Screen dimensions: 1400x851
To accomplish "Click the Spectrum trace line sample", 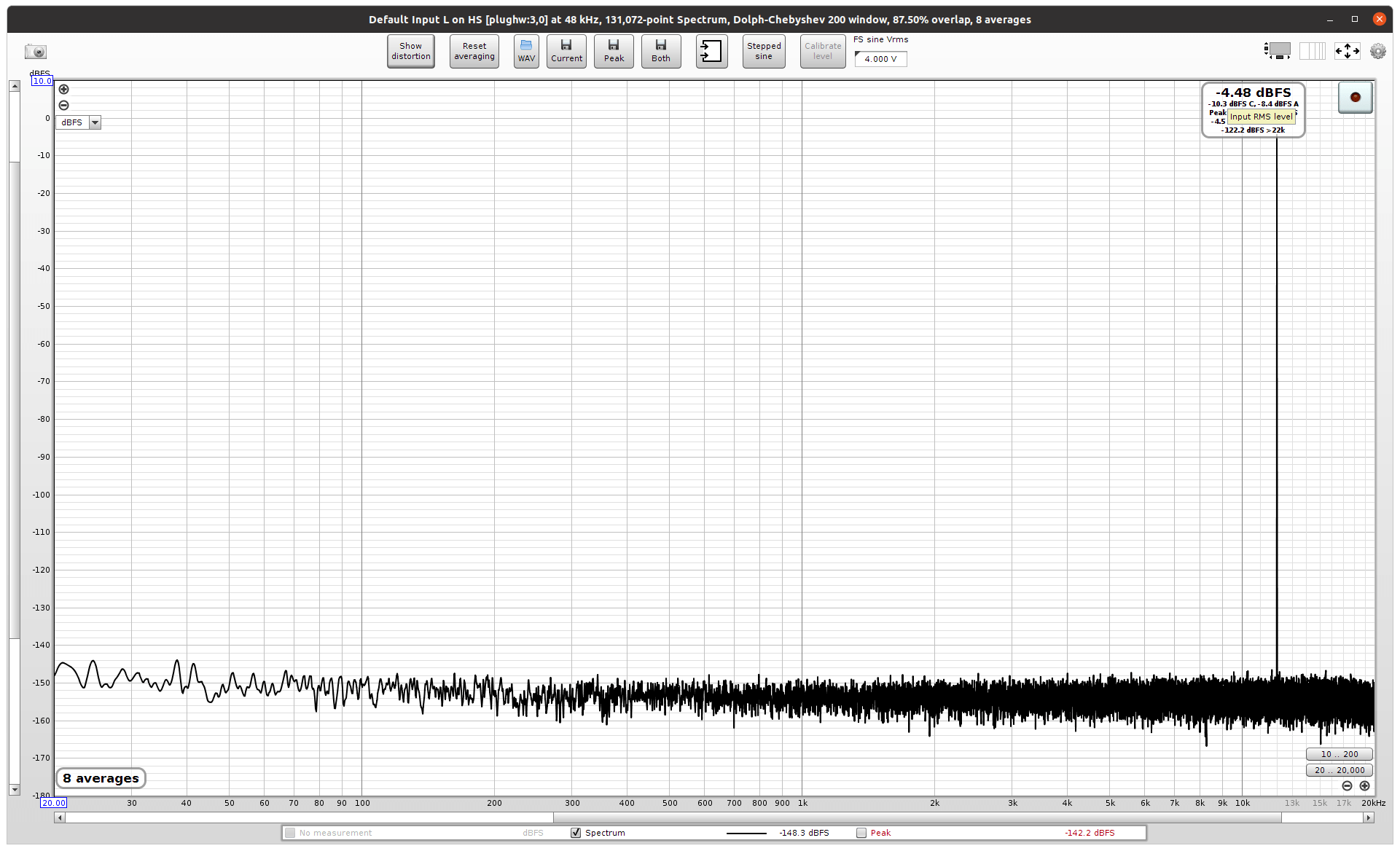I will (x=746, y=833).
